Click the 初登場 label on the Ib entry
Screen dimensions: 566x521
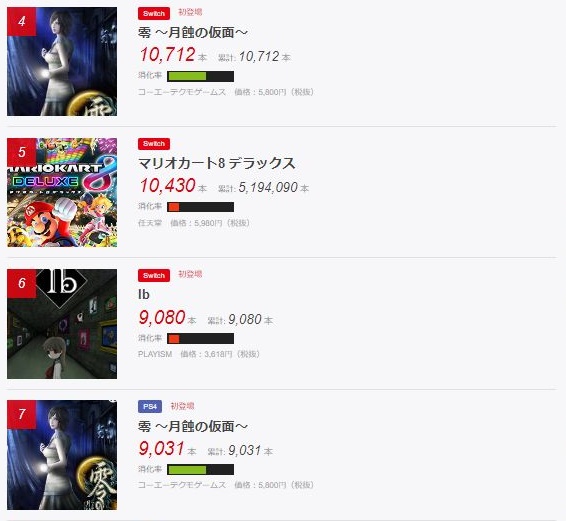tap(190, 274)
